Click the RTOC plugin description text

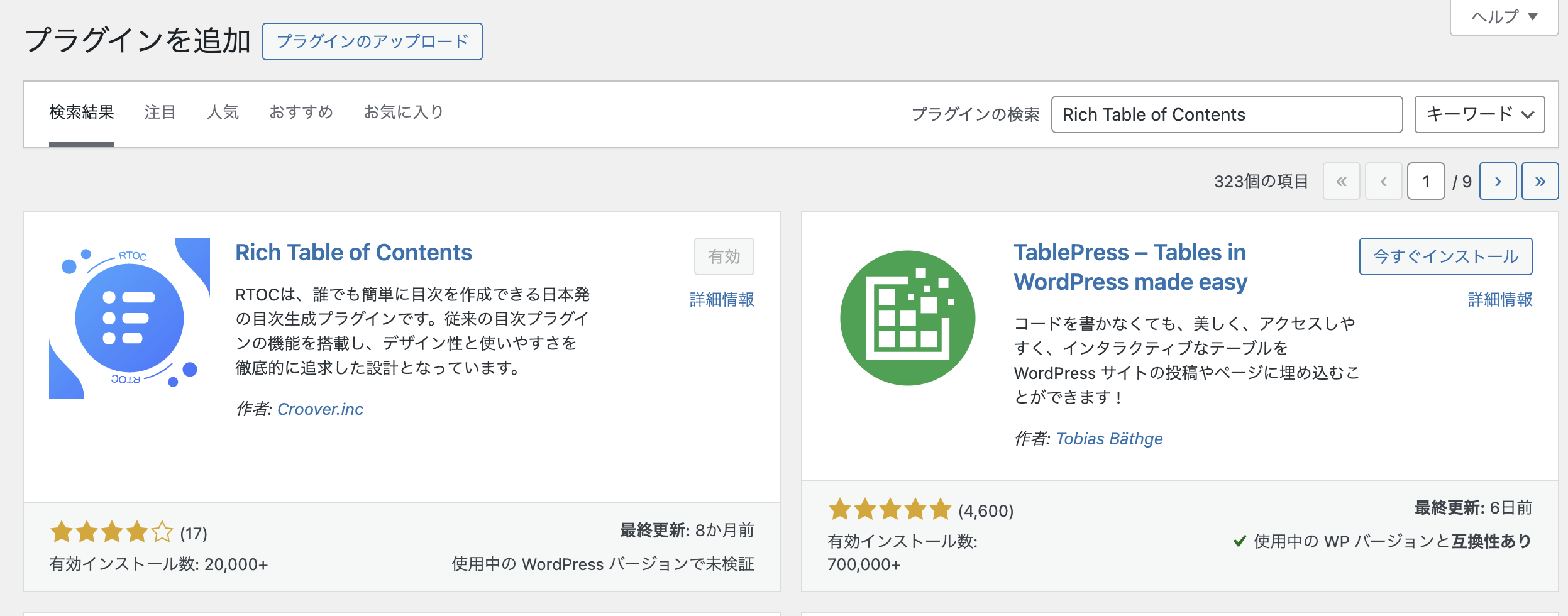(x=412, y=331)
